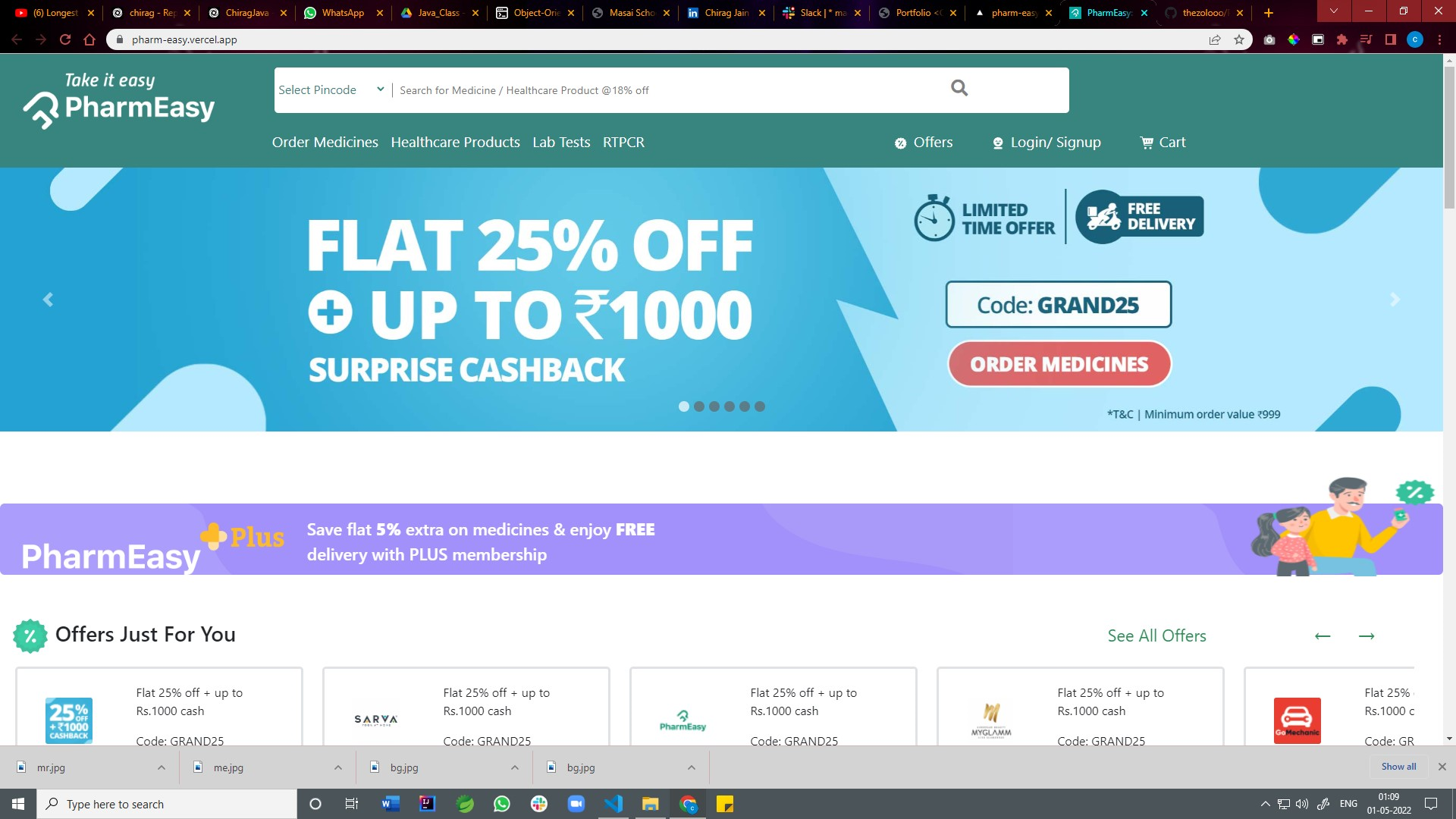Open Visual Studio Code from taskbar
The height and width of the screenshot is (819, 1456).
pos(613,804)
